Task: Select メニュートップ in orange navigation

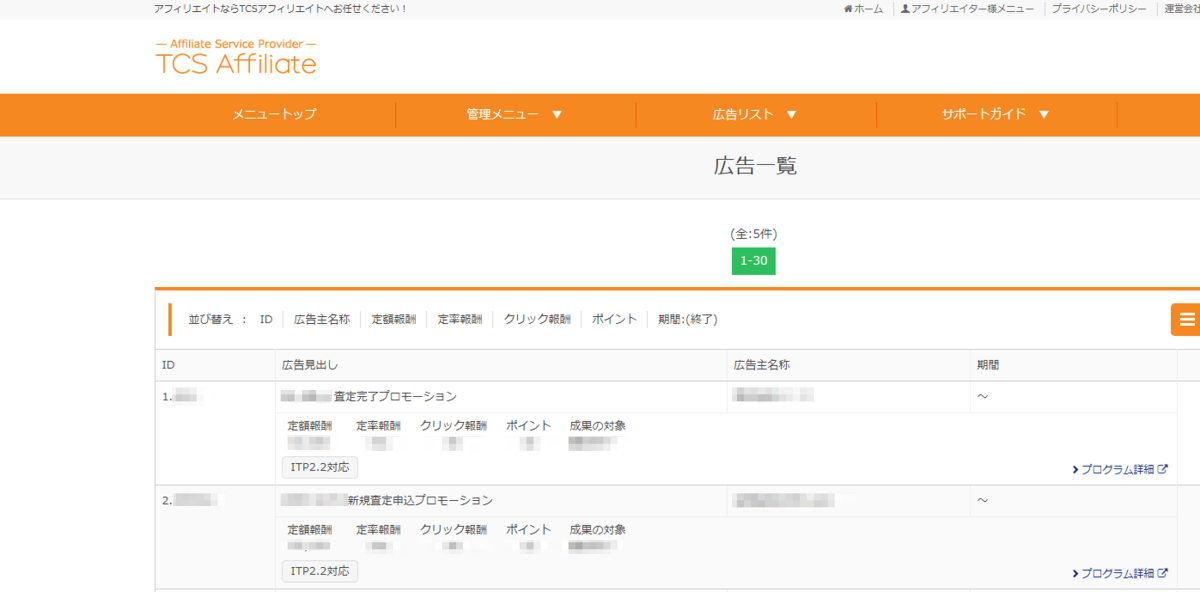Action: 274,115
